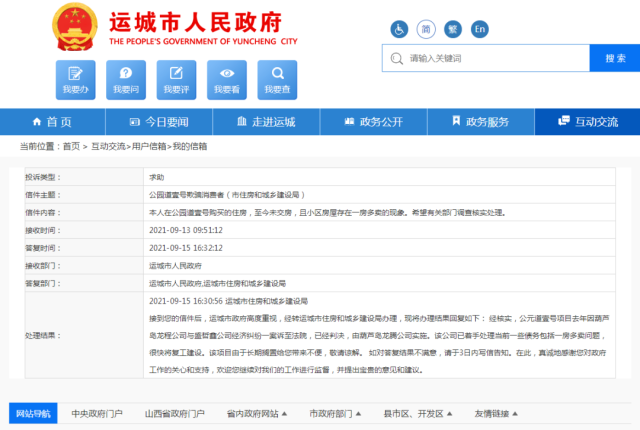The width and height of the screenshot is (640, 430).
Task: Click the 我要查 magnifier icon button
Action: [x=277, y=79]
